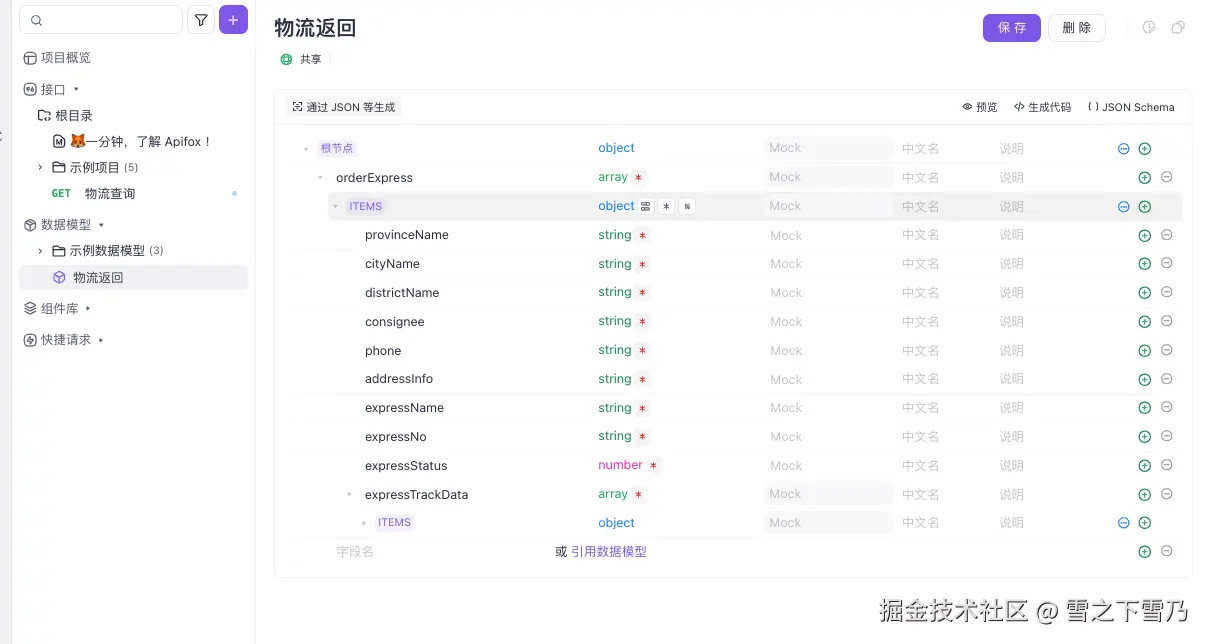The image size is (1209, 644).
Task: Click the overlapping-shapes icon at top right
Action: 1178,27
